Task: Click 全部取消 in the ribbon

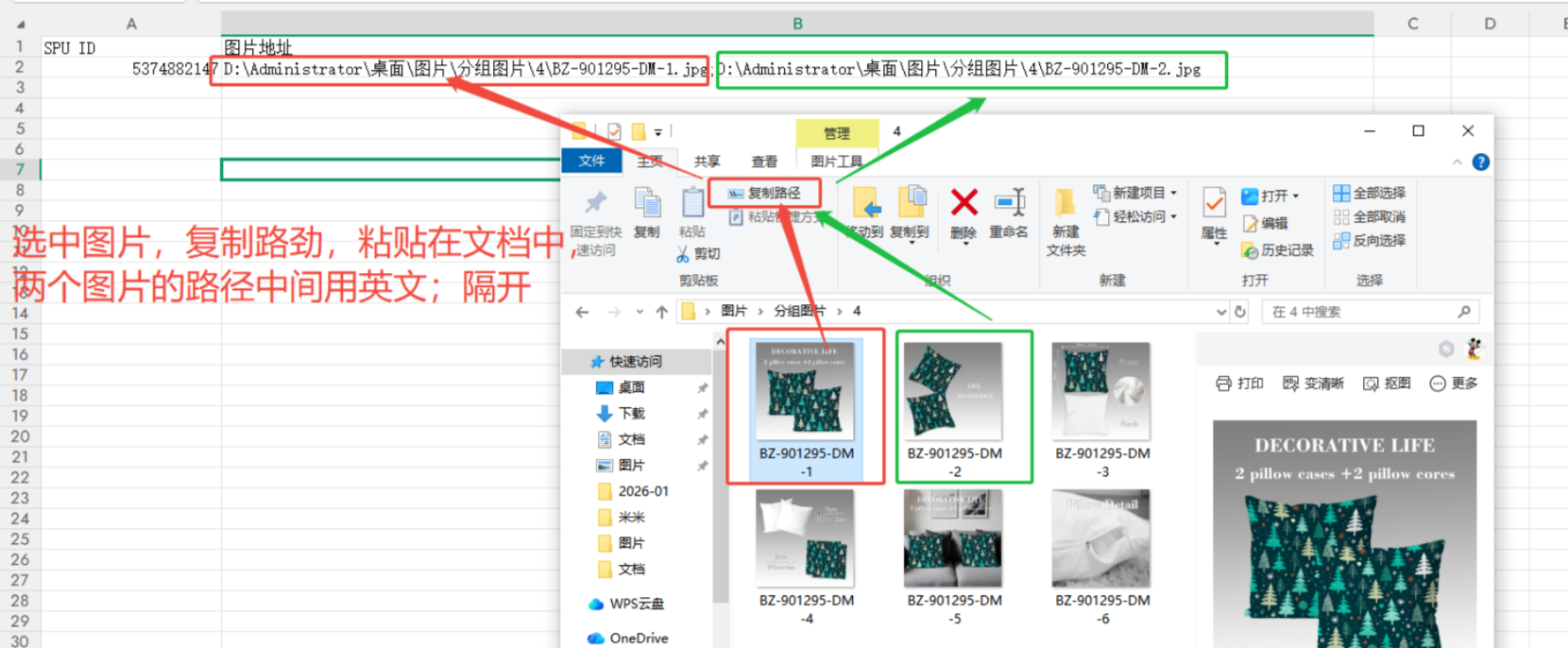Action: [1370, 216]
